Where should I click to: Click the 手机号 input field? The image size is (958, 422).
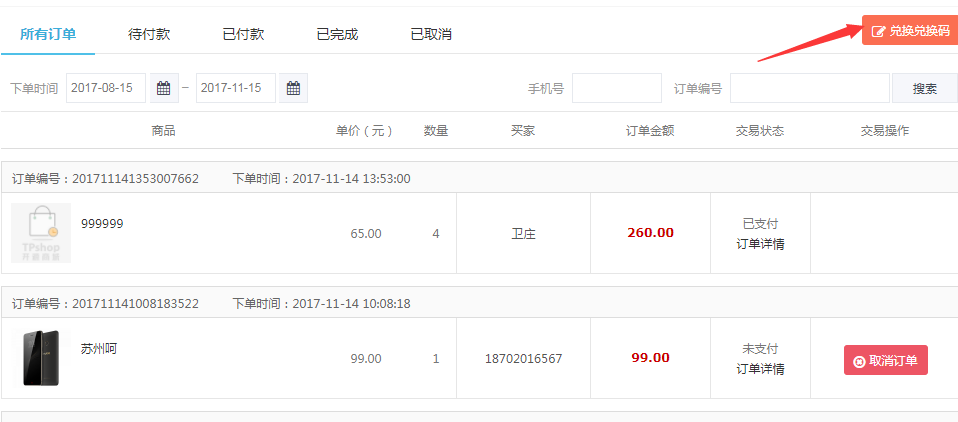pos(616,88)
